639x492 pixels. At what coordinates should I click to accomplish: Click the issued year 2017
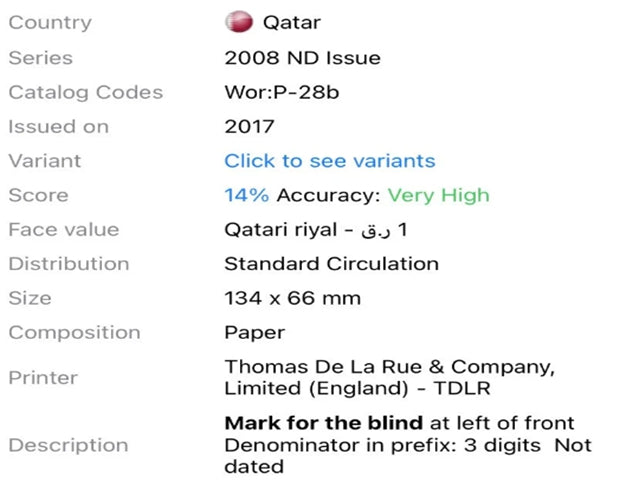point(249,127)
